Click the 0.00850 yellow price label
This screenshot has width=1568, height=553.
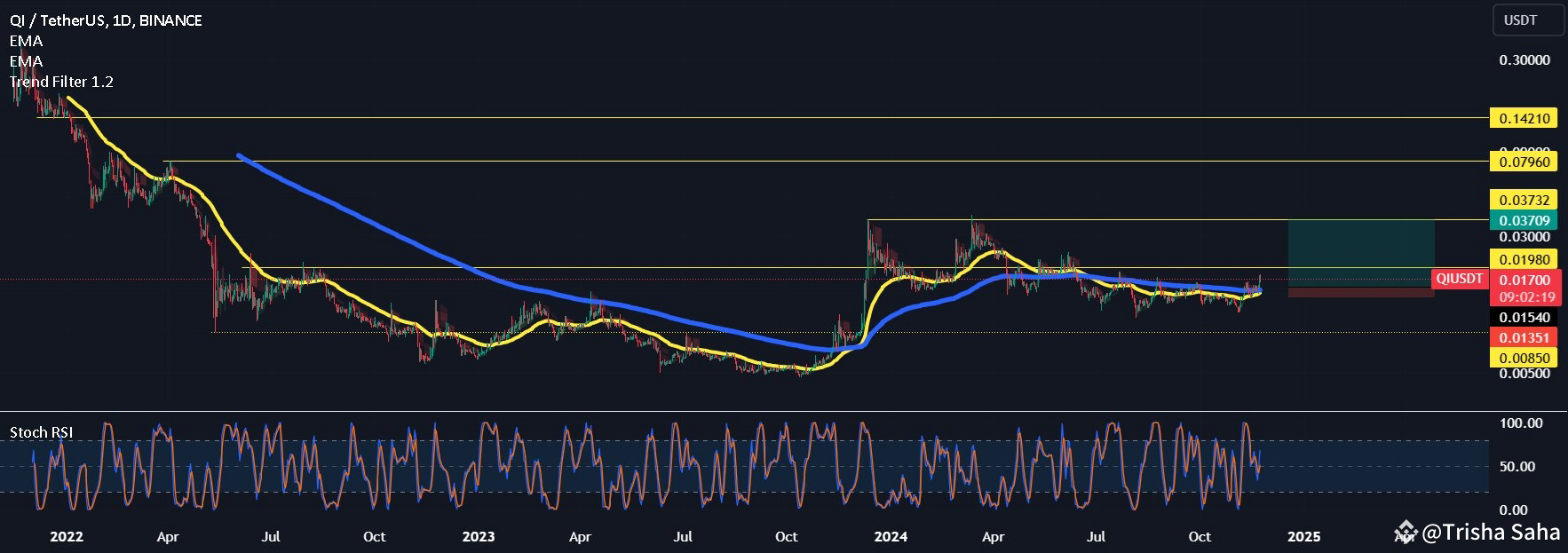(1524, 358)
